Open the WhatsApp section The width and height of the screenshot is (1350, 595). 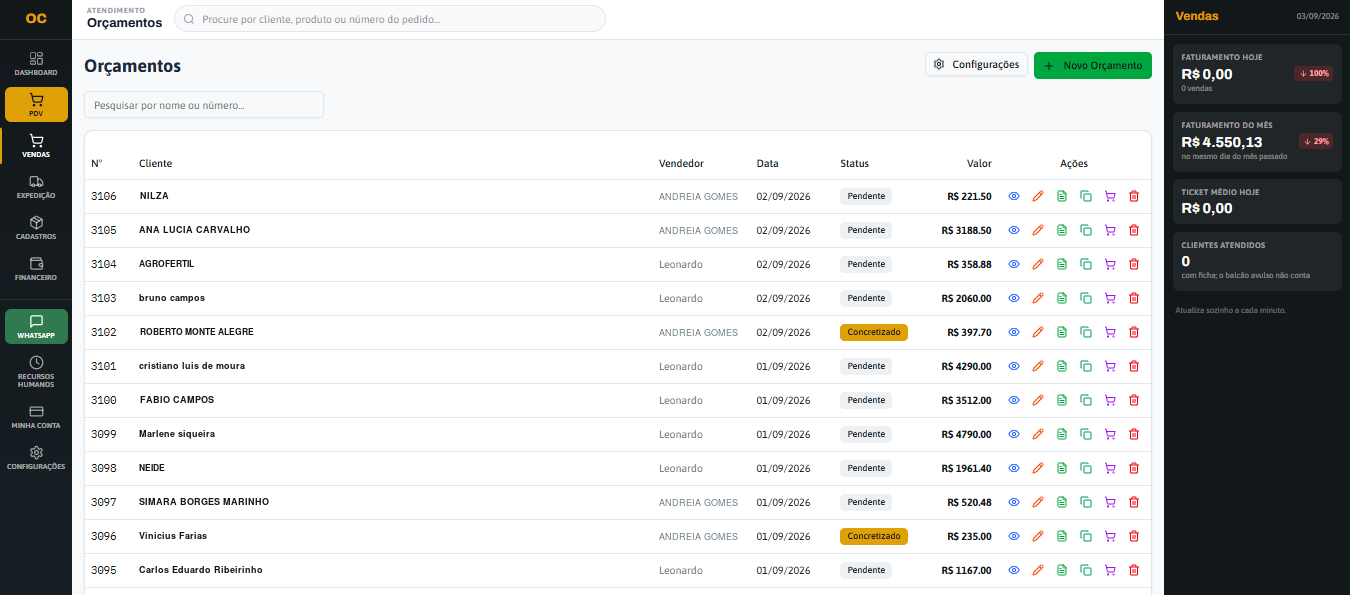[x=36, y=327]
